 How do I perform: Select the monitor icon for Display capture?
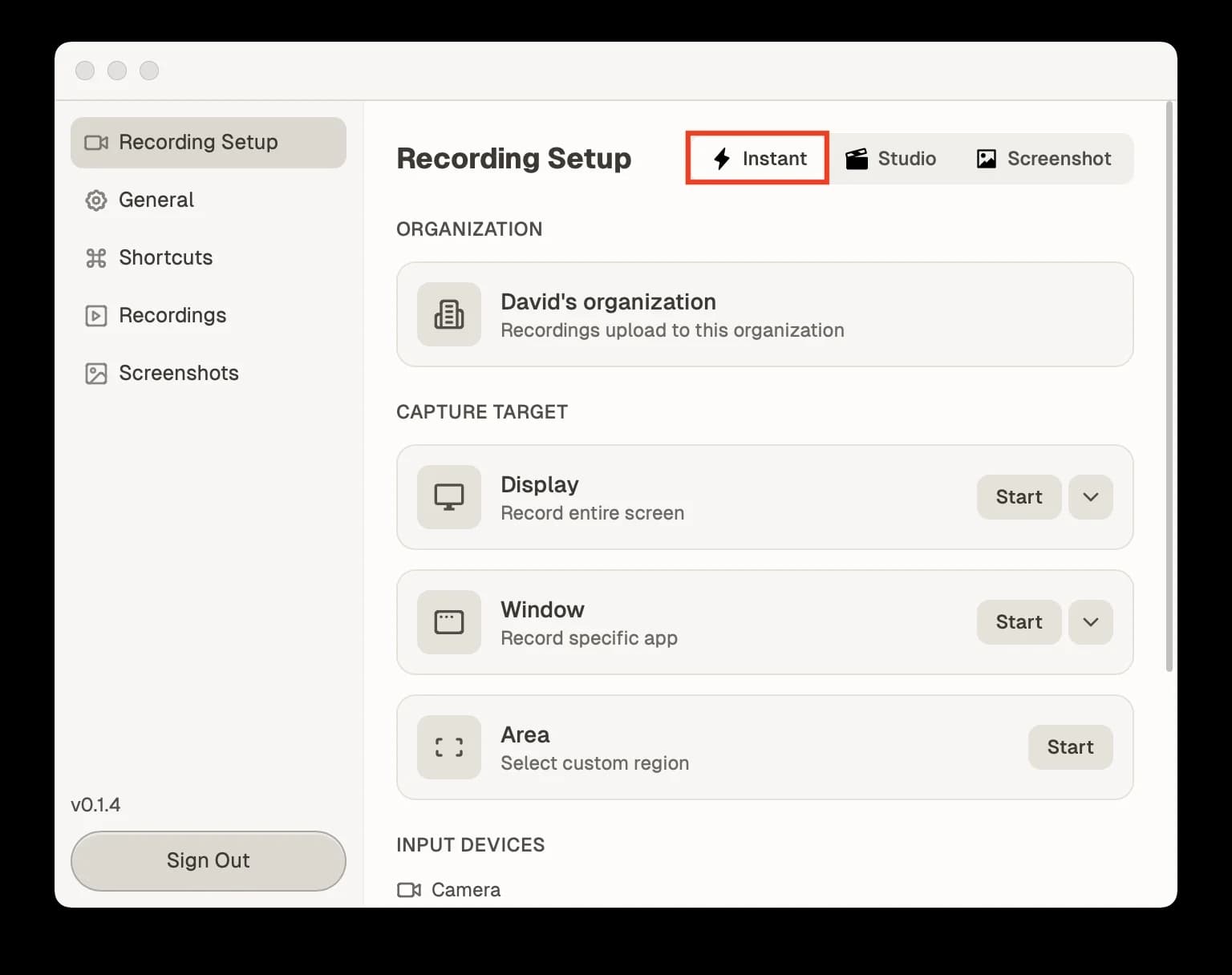(x=448, y=497)
